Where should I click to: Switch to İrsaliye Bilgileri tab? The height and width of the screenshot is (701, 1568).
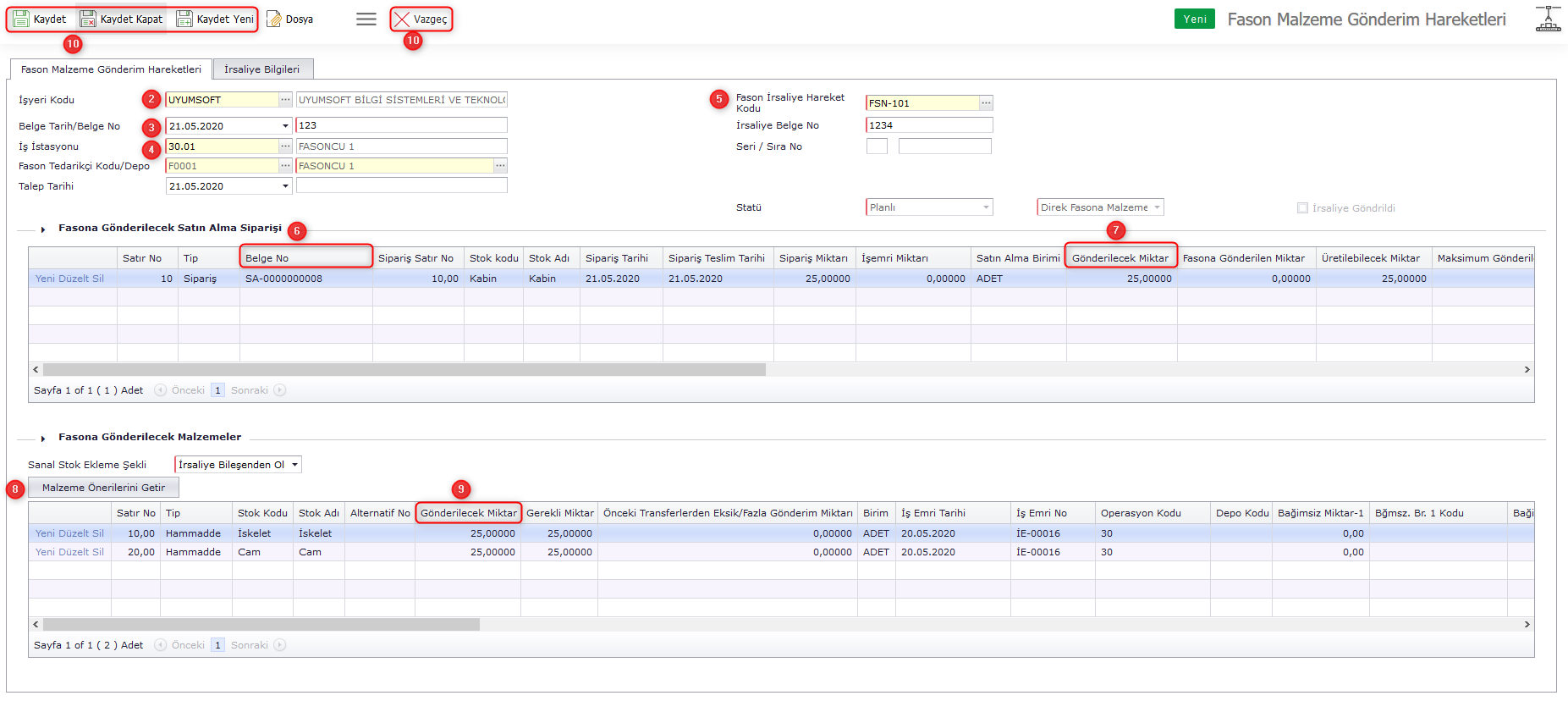click(x=261, y=69)
